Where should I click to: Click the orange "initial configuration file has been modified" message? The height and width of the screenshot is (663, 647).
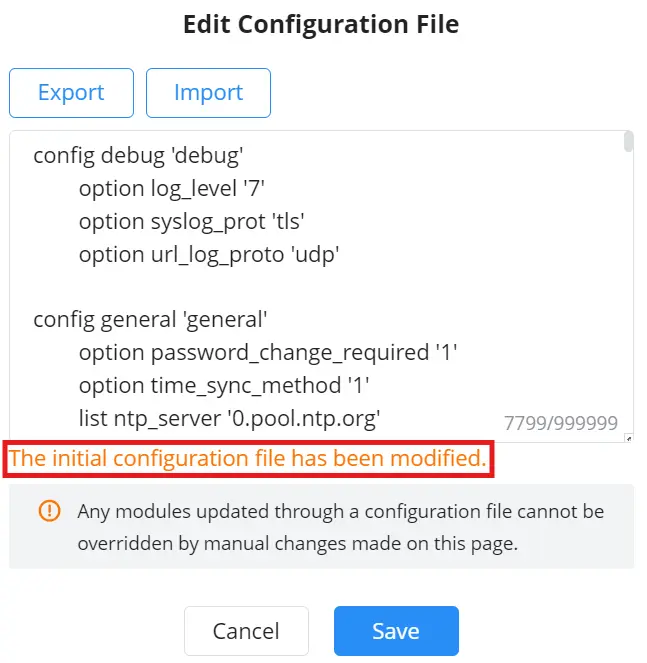pos(248,459)
